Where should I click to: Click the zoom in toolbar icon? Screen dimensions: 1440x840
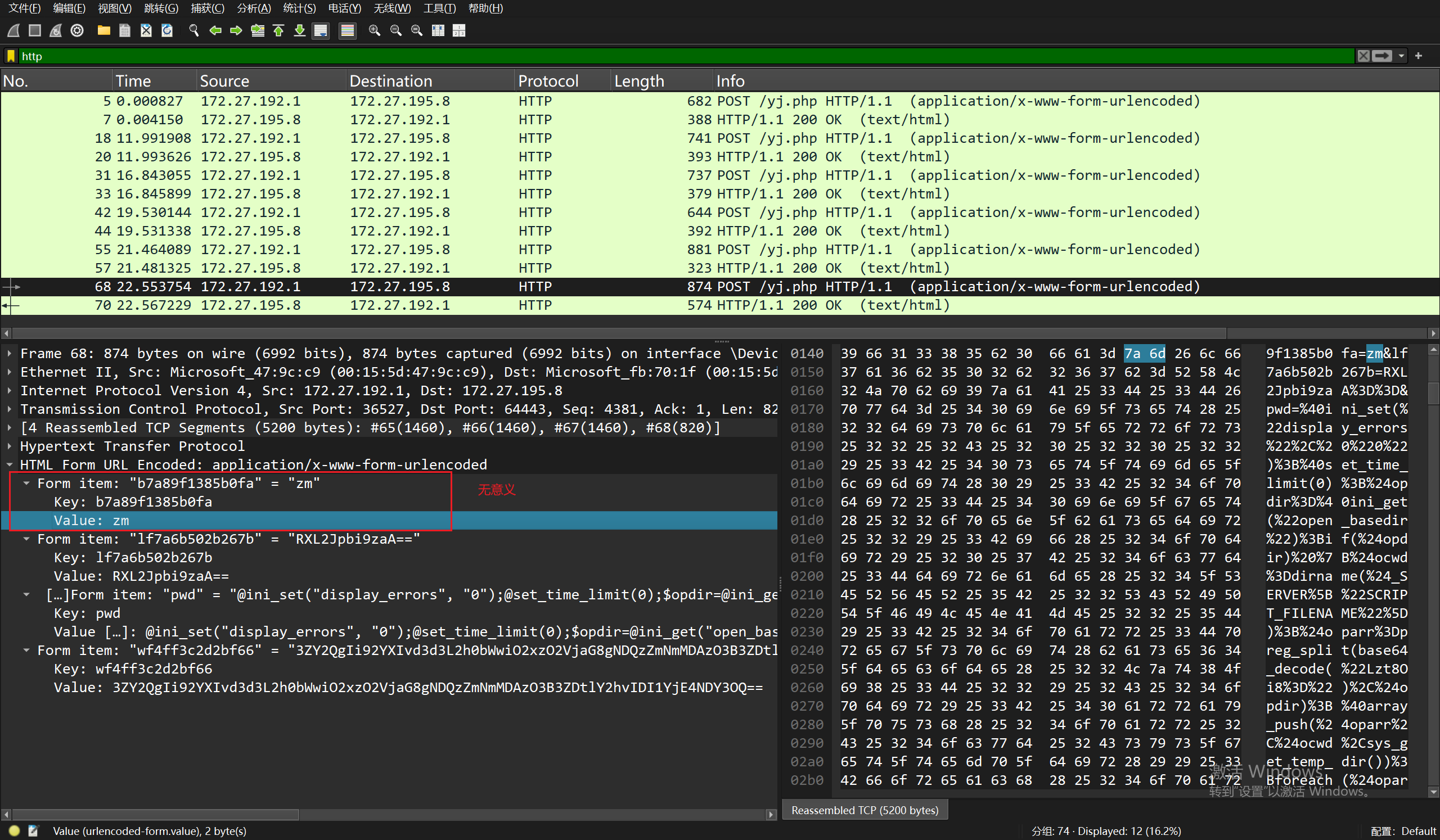point(374,30)
